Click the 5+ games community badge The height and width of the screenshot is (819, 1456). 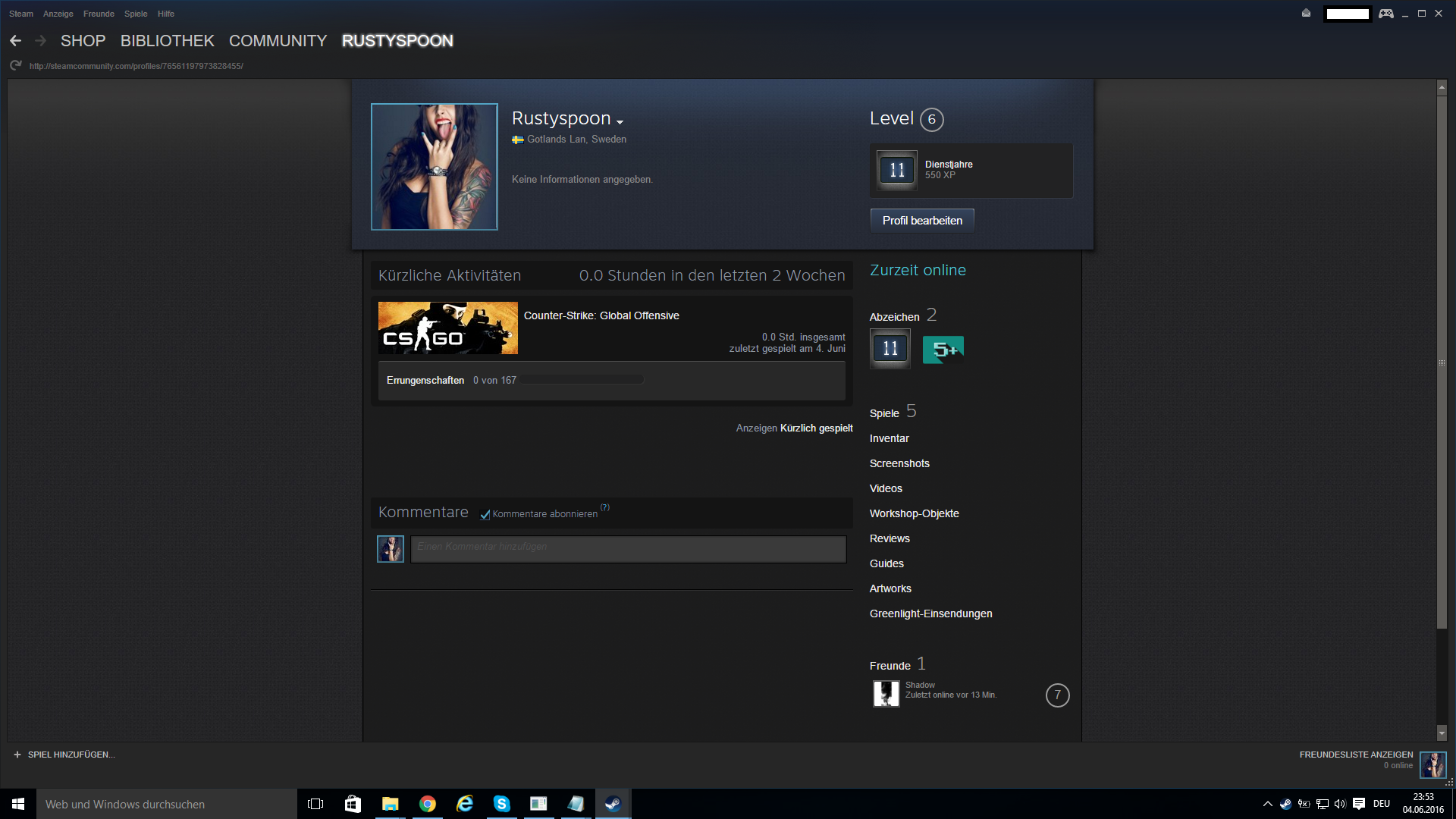(943, 350)
